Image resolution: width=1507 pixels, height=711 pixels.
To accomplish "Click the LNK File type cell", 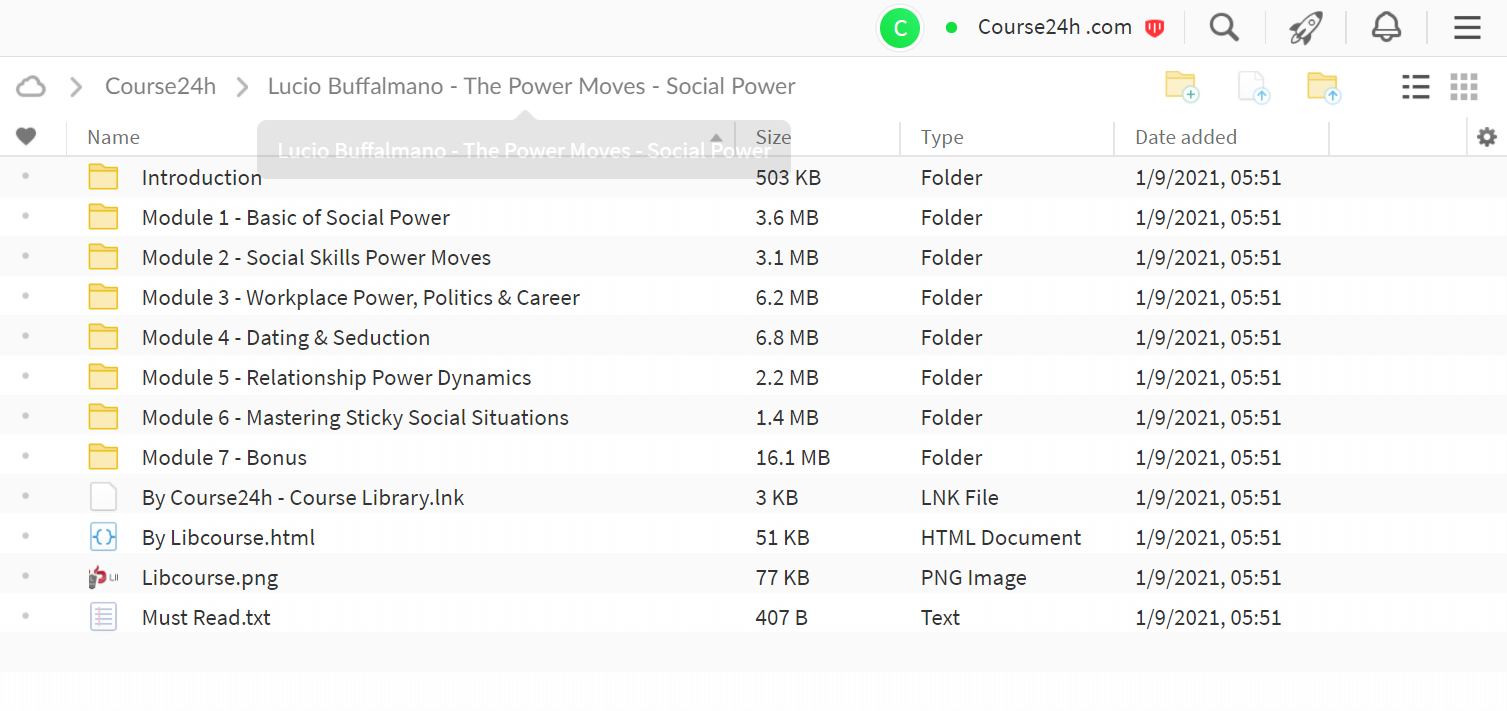I will click(960, 497).
